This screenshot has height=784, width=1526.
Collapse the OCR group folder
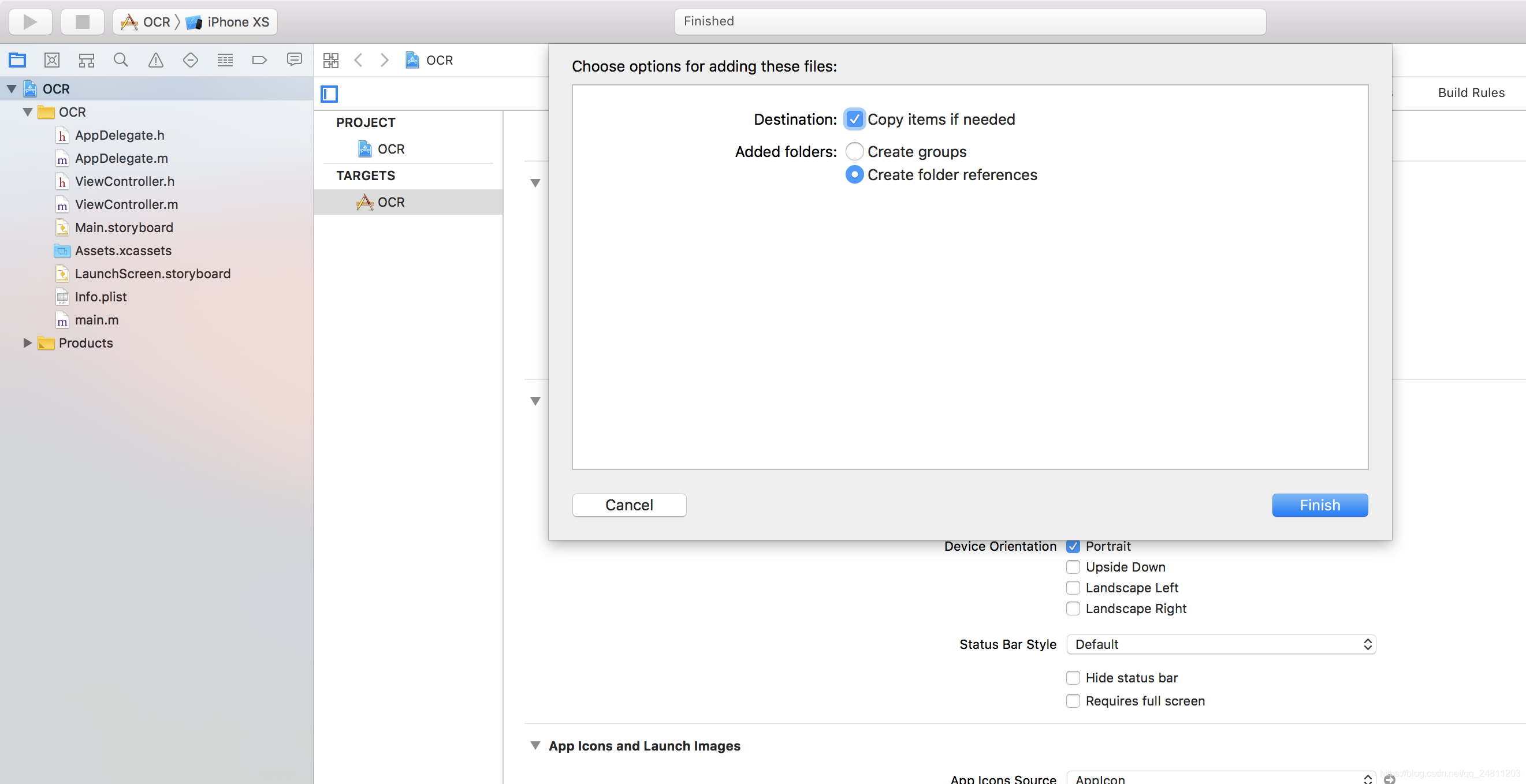point(27,112)
